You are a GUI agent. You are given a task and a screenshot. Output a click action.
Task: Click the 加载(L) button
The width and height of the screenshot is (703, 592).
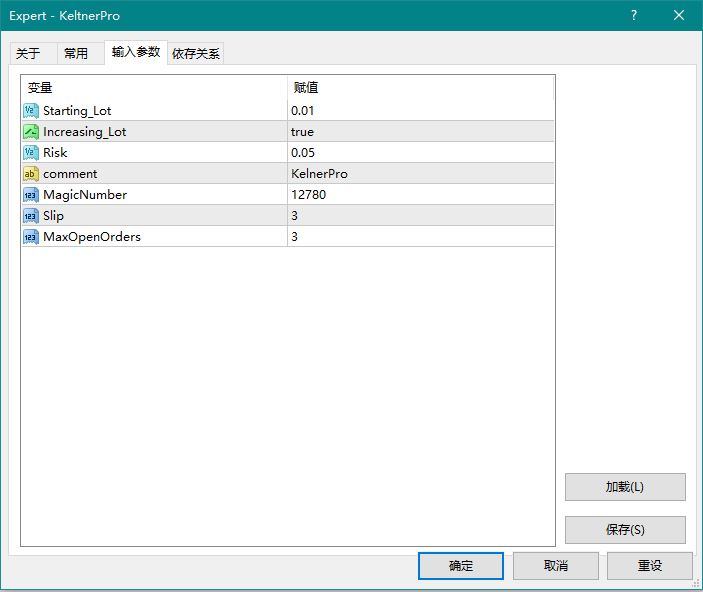[625, 487]
